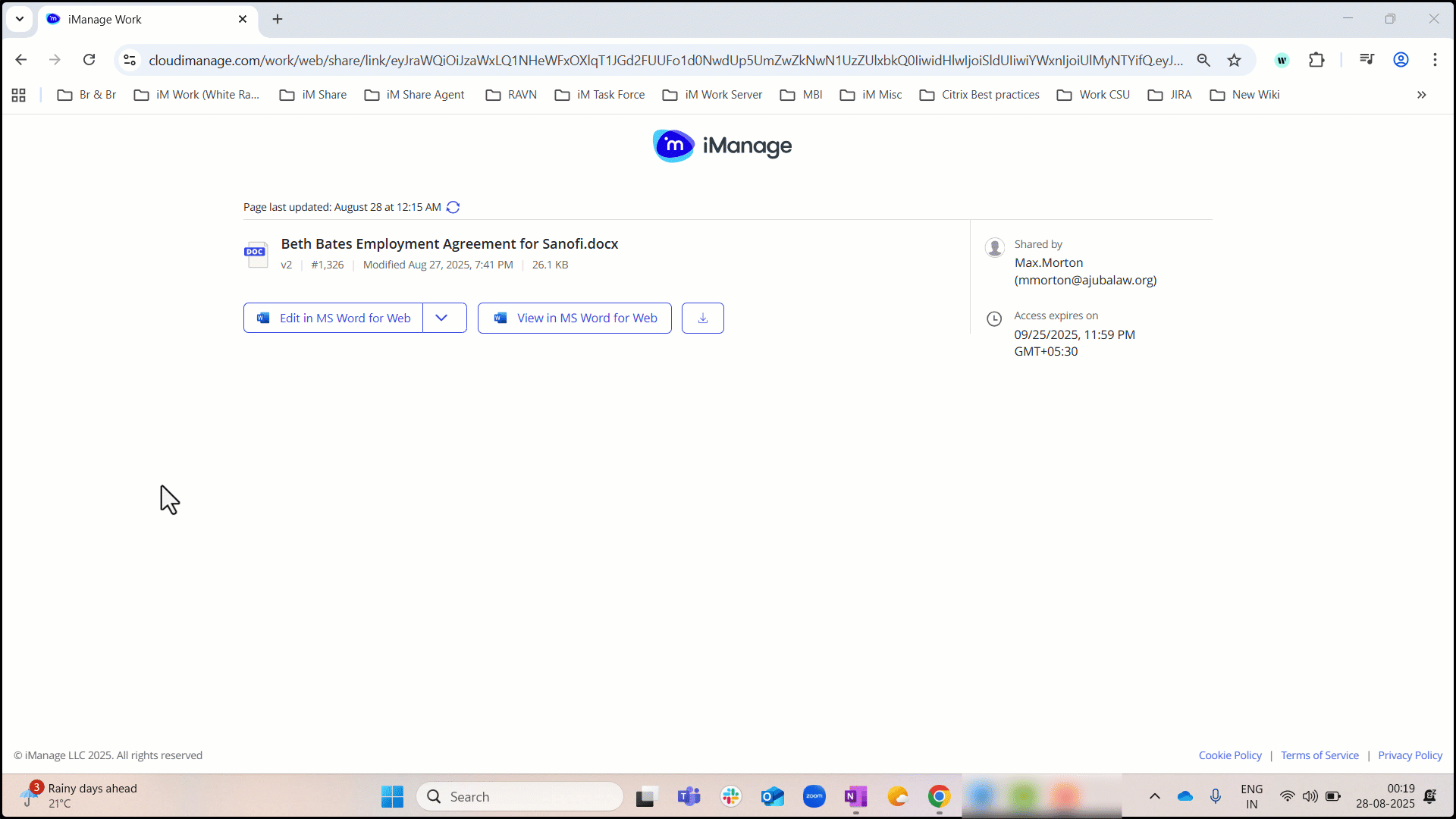1456x819 pixels.
Task: Click the iManage logo at page top
Action: coord(721,146)
